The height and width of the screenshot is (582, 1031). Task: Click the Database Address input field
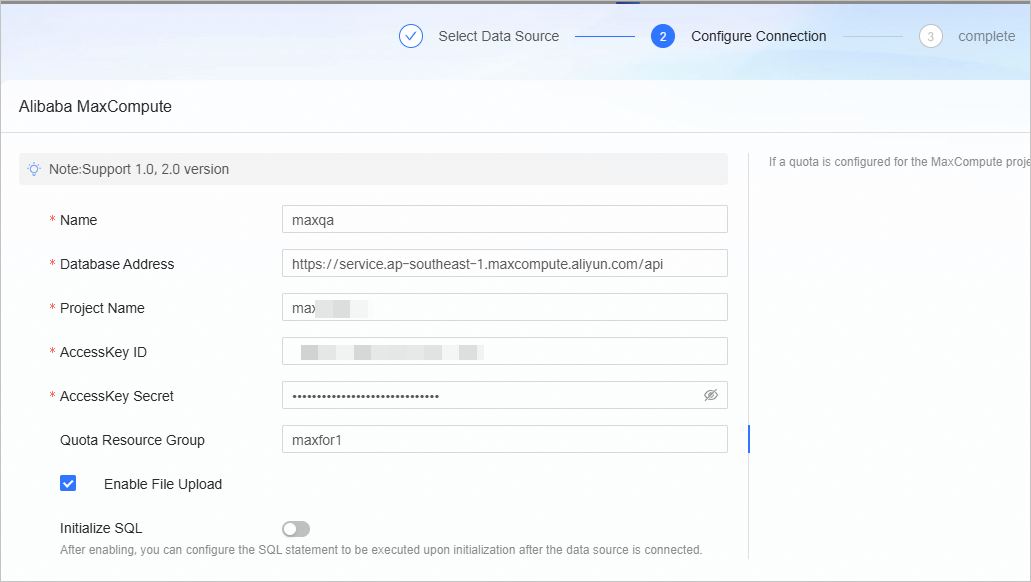pyautogui.click(x=505, y=263)
